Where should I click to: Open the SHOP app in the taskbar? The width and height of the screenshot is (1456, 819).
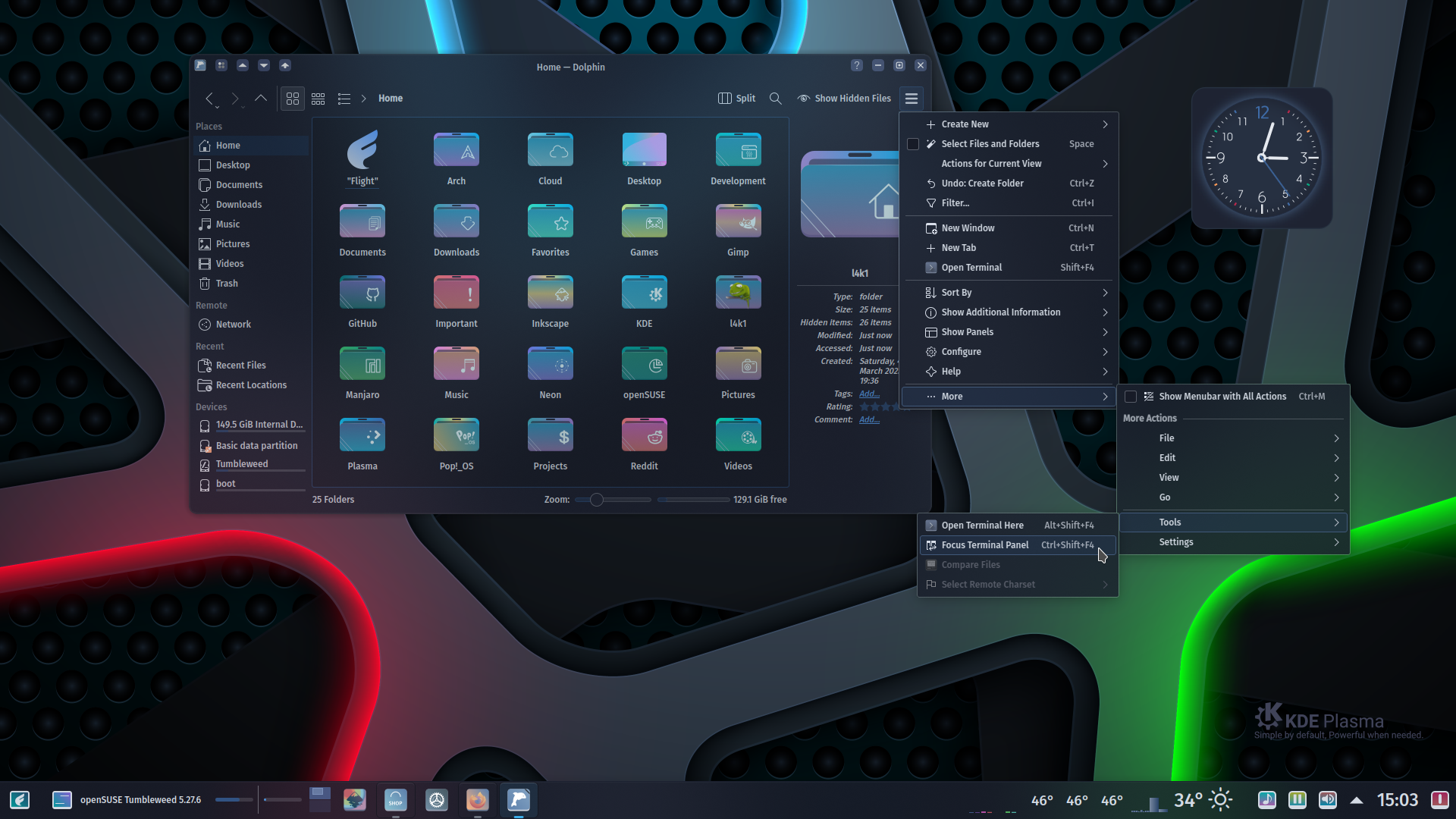point(395,799)
